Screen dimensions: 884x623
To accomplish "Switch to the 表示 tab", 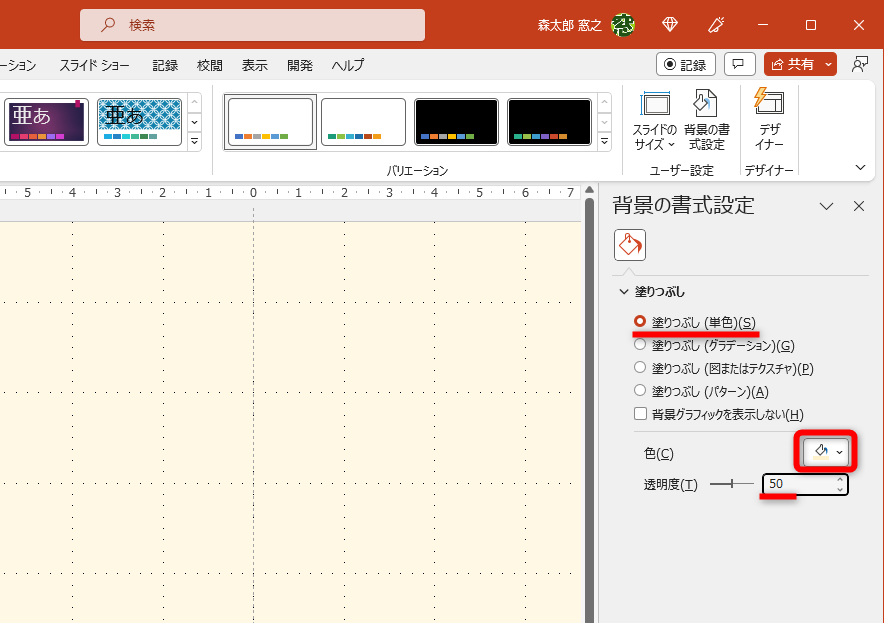I will [x=254, y=64].
